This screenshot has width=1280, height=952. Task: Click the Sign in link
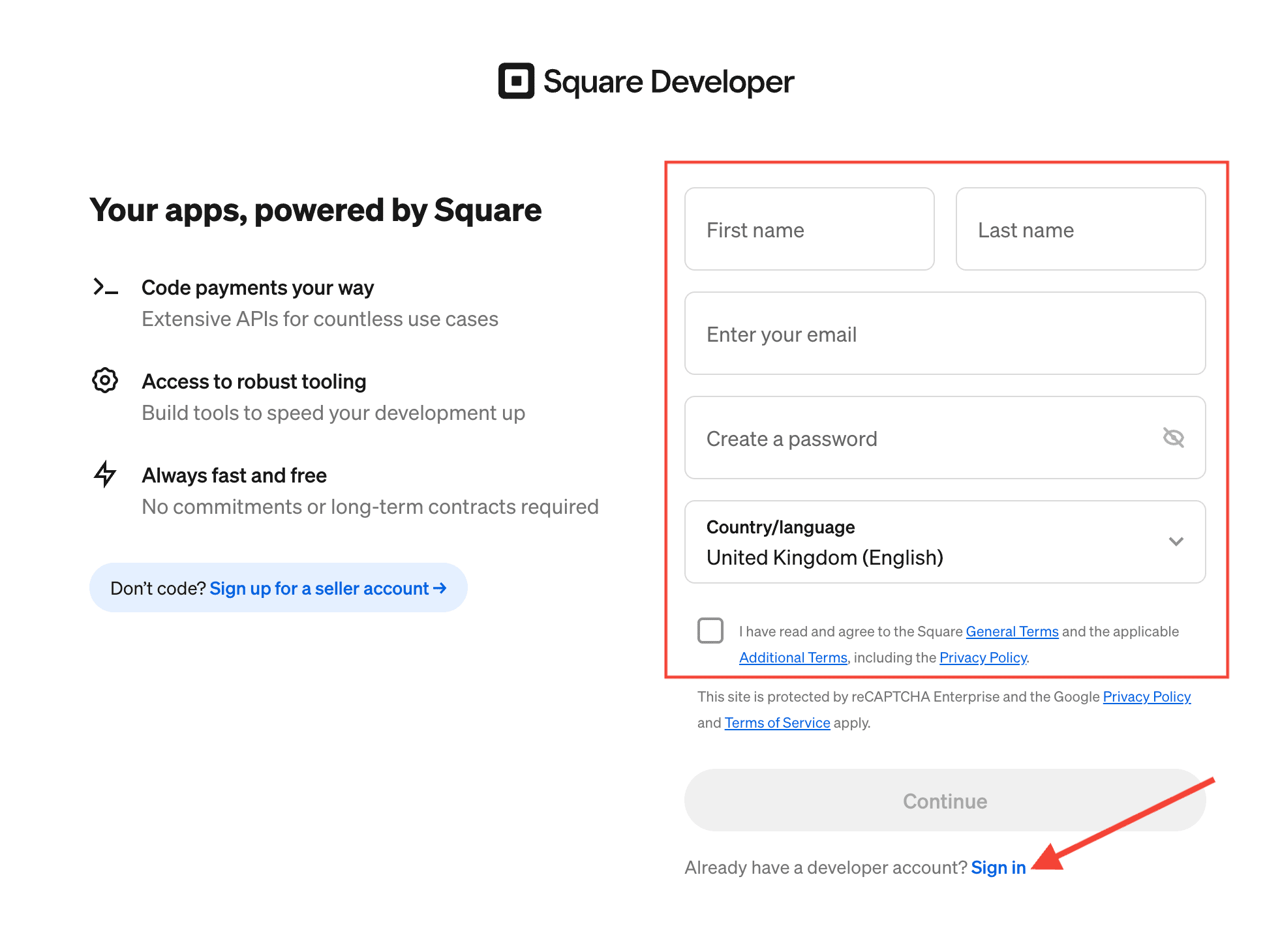pyautogui.click(x=998, y=867)
